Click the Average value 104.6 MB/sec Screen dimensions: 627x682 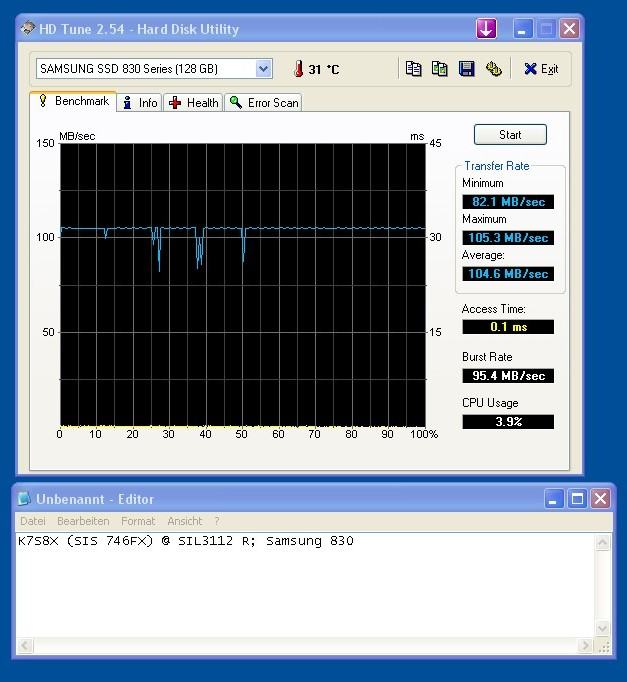coord(508,274)
